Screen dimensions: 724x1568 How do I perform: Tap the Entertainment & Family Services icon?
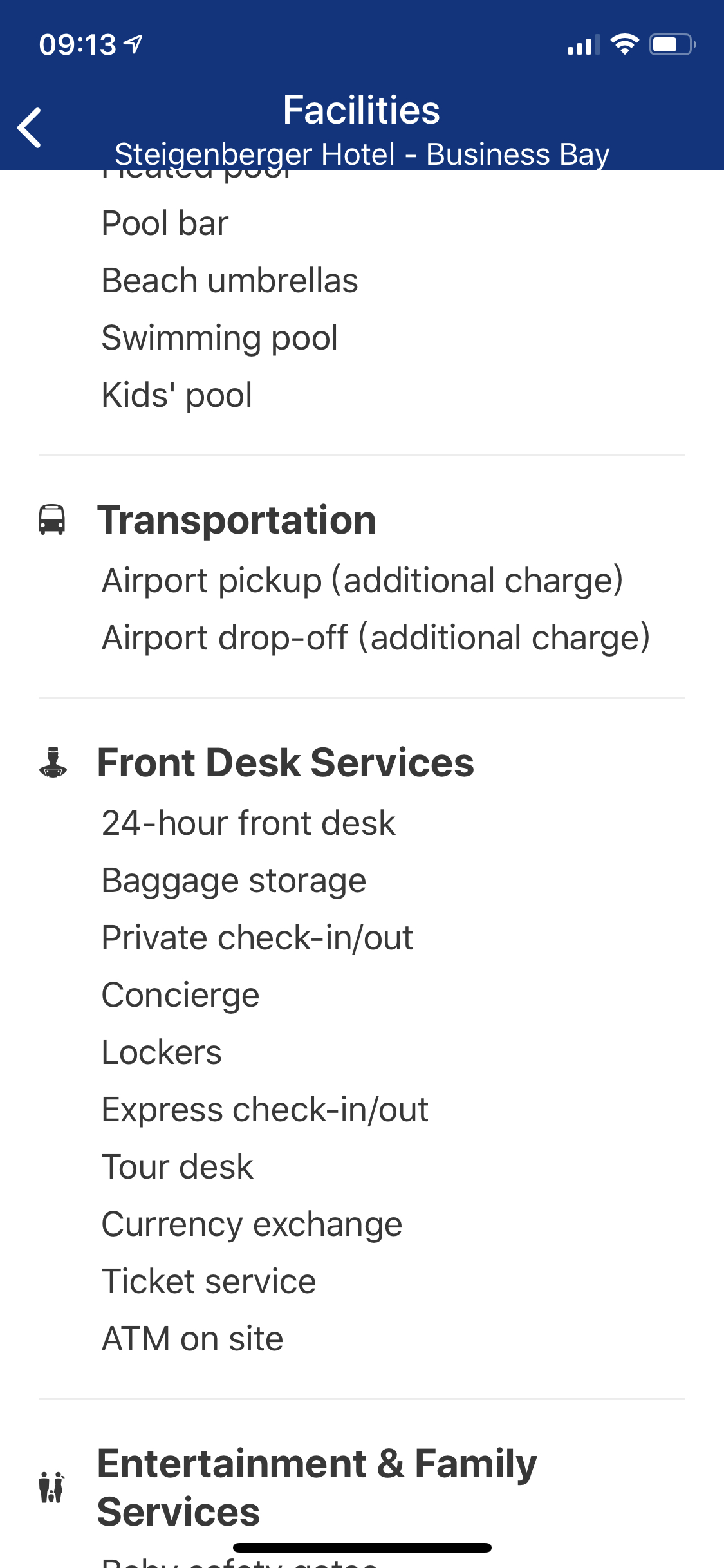[x=51, y=1487]
